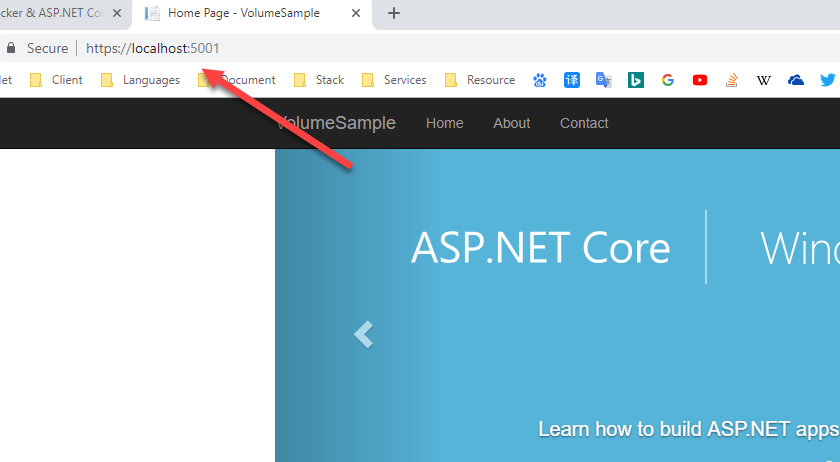Open the Stack bookmarks folder

(x=319, y=80)
